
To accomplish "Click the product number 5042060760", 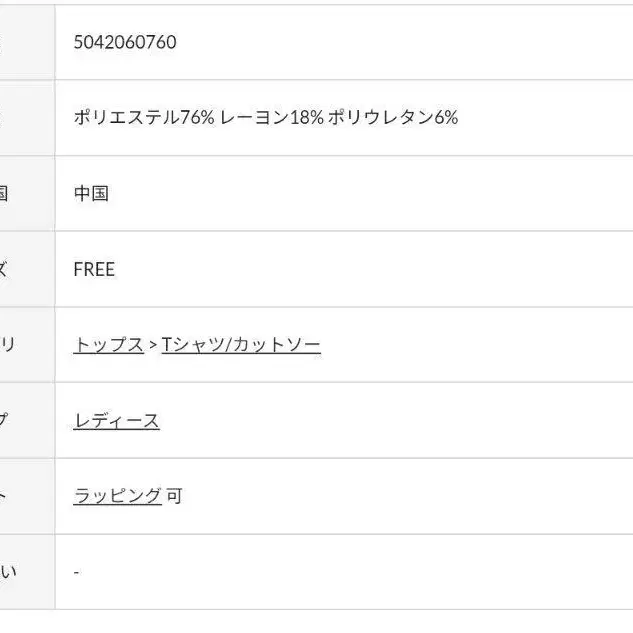I will (x=125, y=42).
